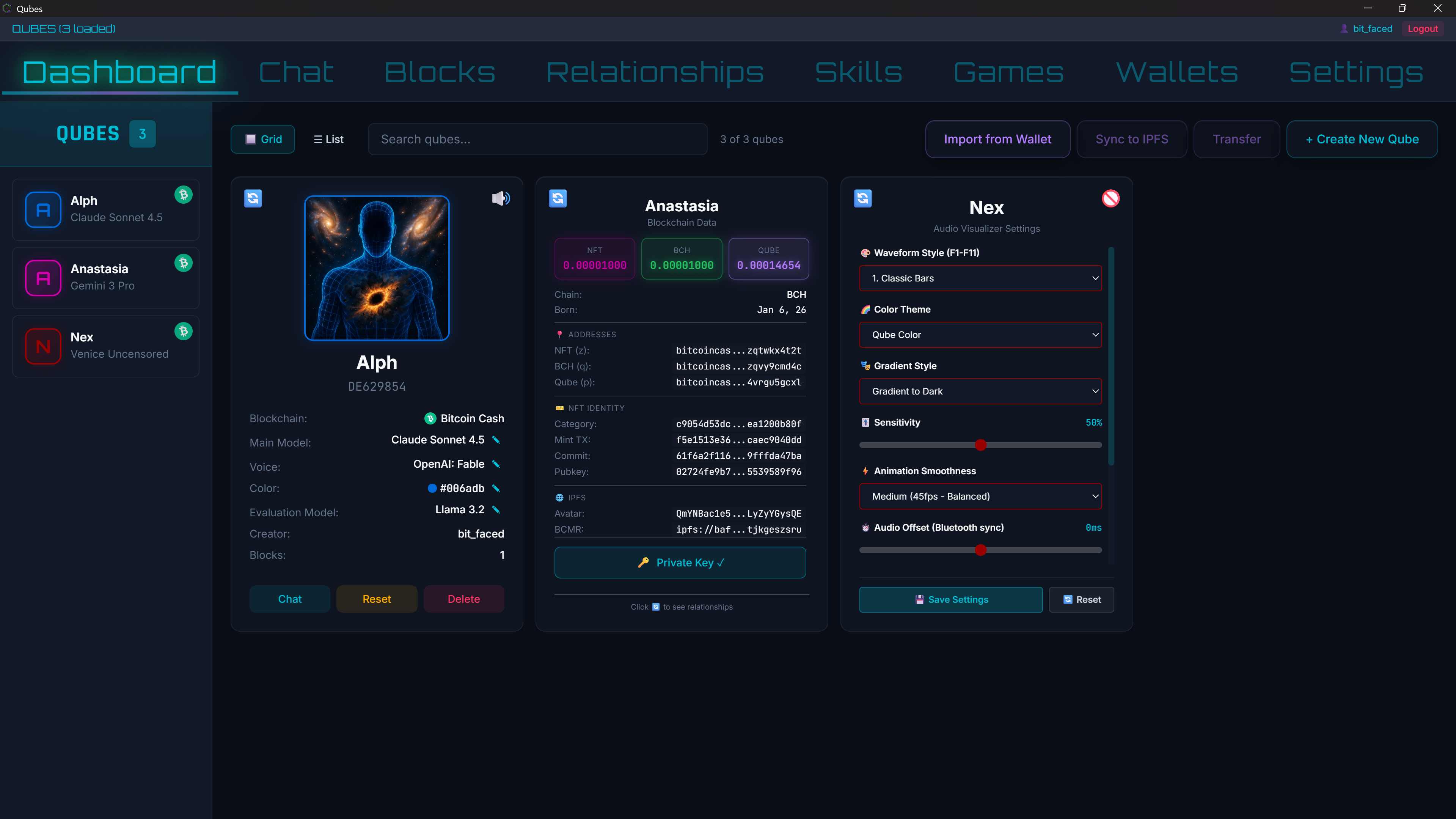Verify Private Key on Anastasia card
The height and width of the screenshot is (819, 1456).
(680, 563)
